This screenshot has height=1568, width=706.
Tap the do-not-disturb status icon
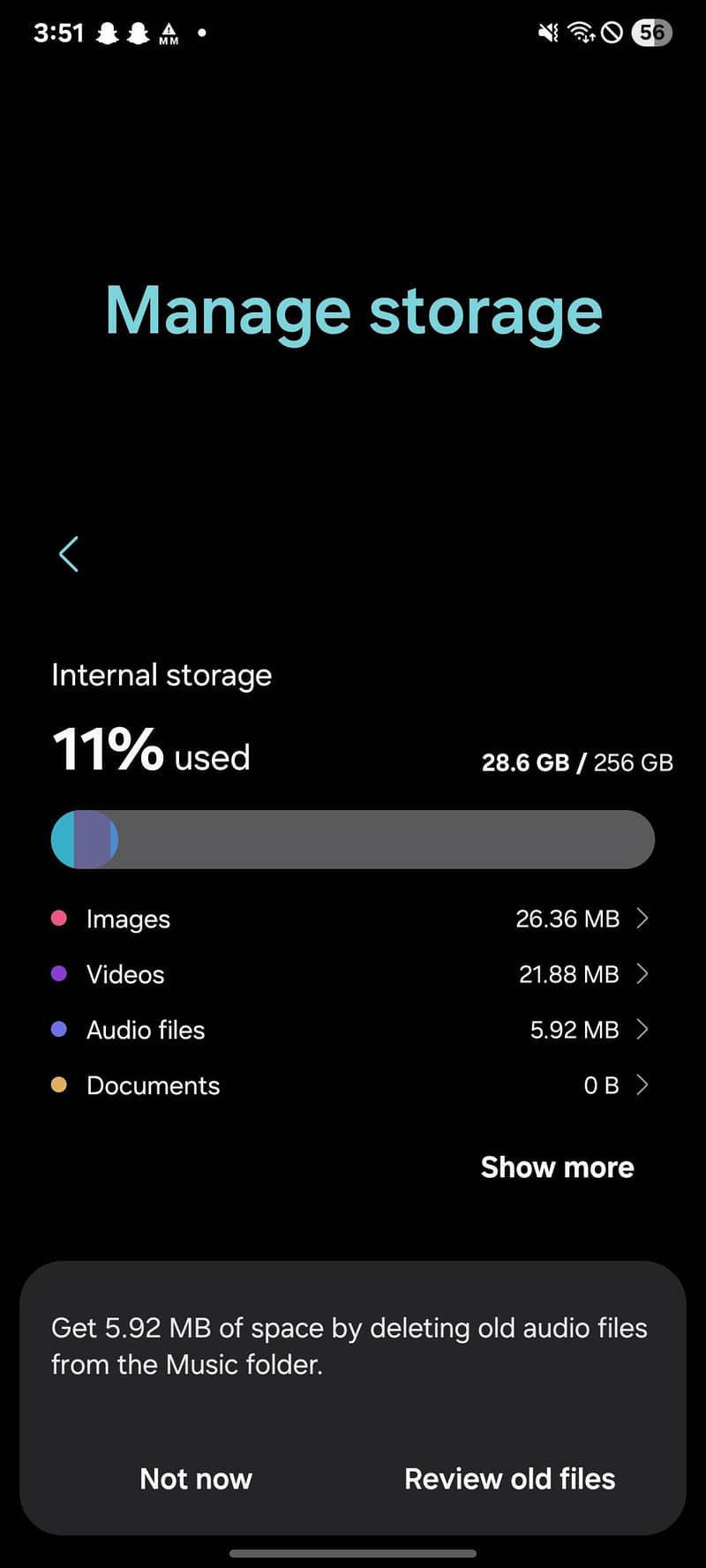tap(612, 33)
